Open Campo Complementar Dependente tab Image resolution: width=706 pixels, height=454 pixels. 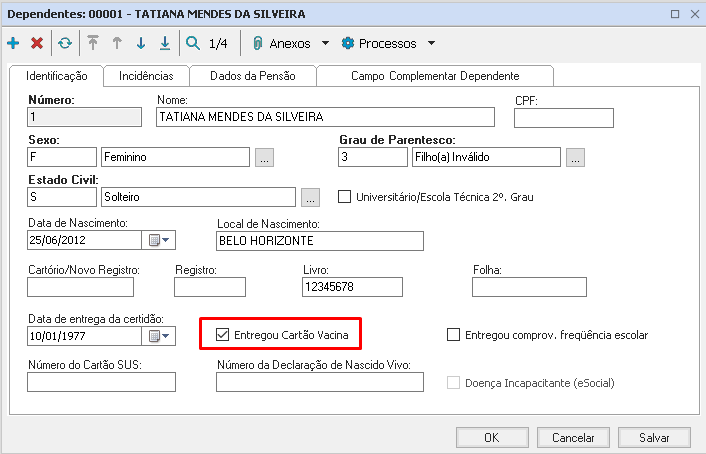[x=435, y=76]
